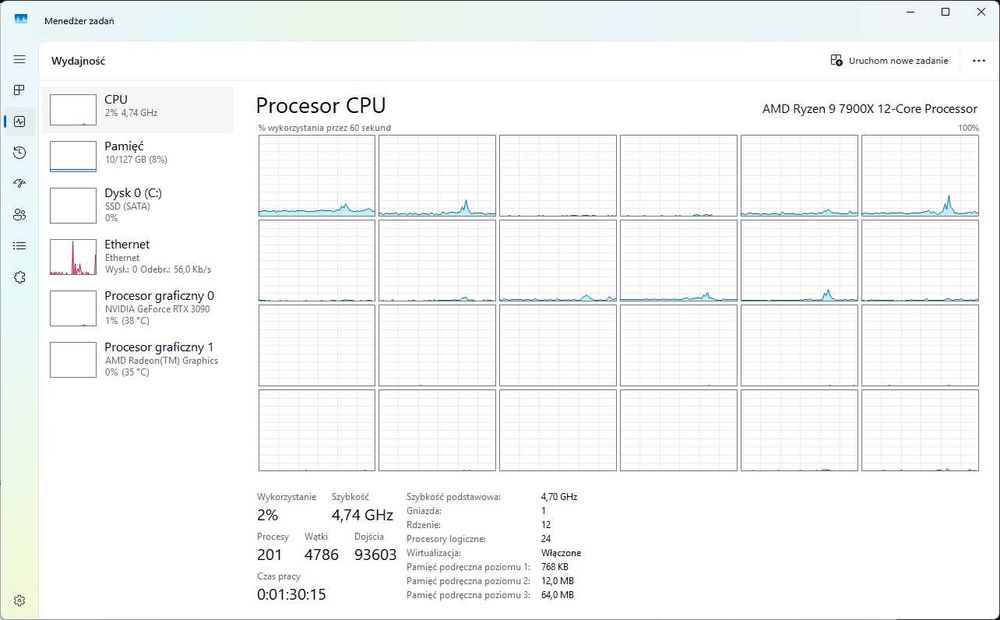
Task: Click the 'Wykorzystanie' label
Action: [286, 497]
